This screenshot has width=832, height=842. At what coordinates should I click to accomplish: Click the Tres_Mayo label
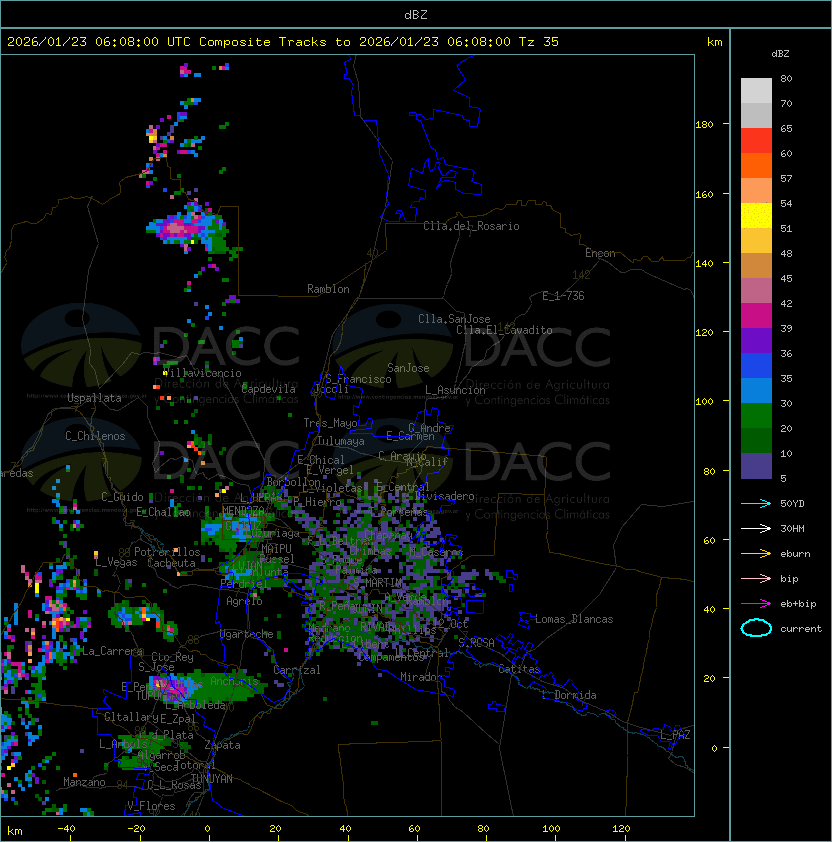click(x=330, y=423)
